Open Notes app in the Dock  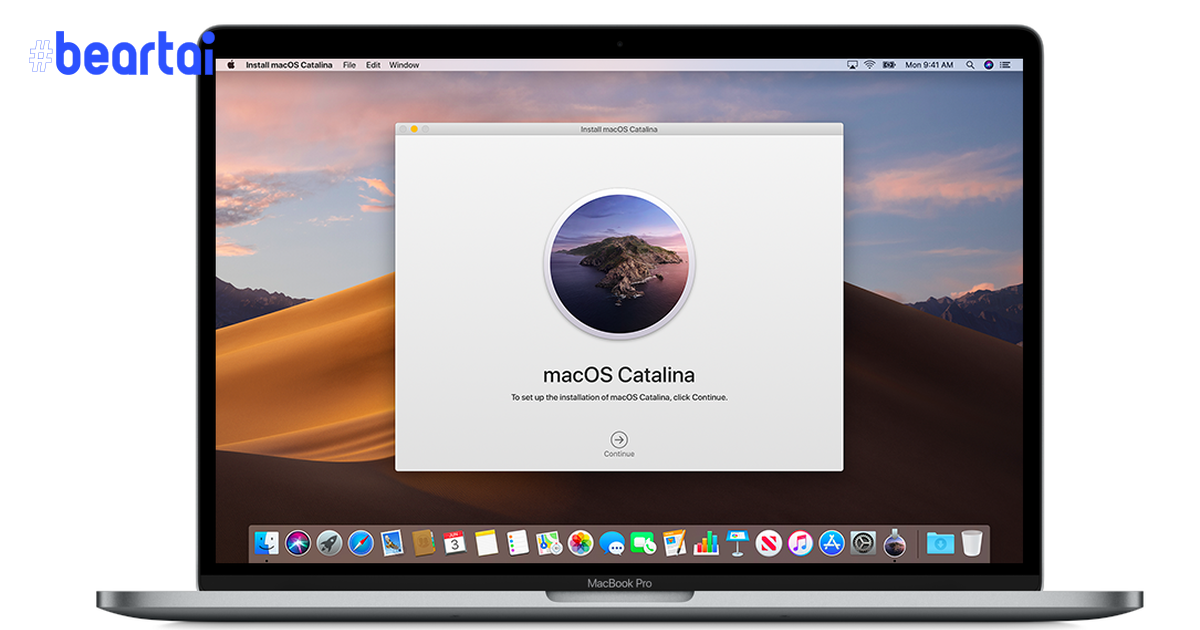[486, 543]
